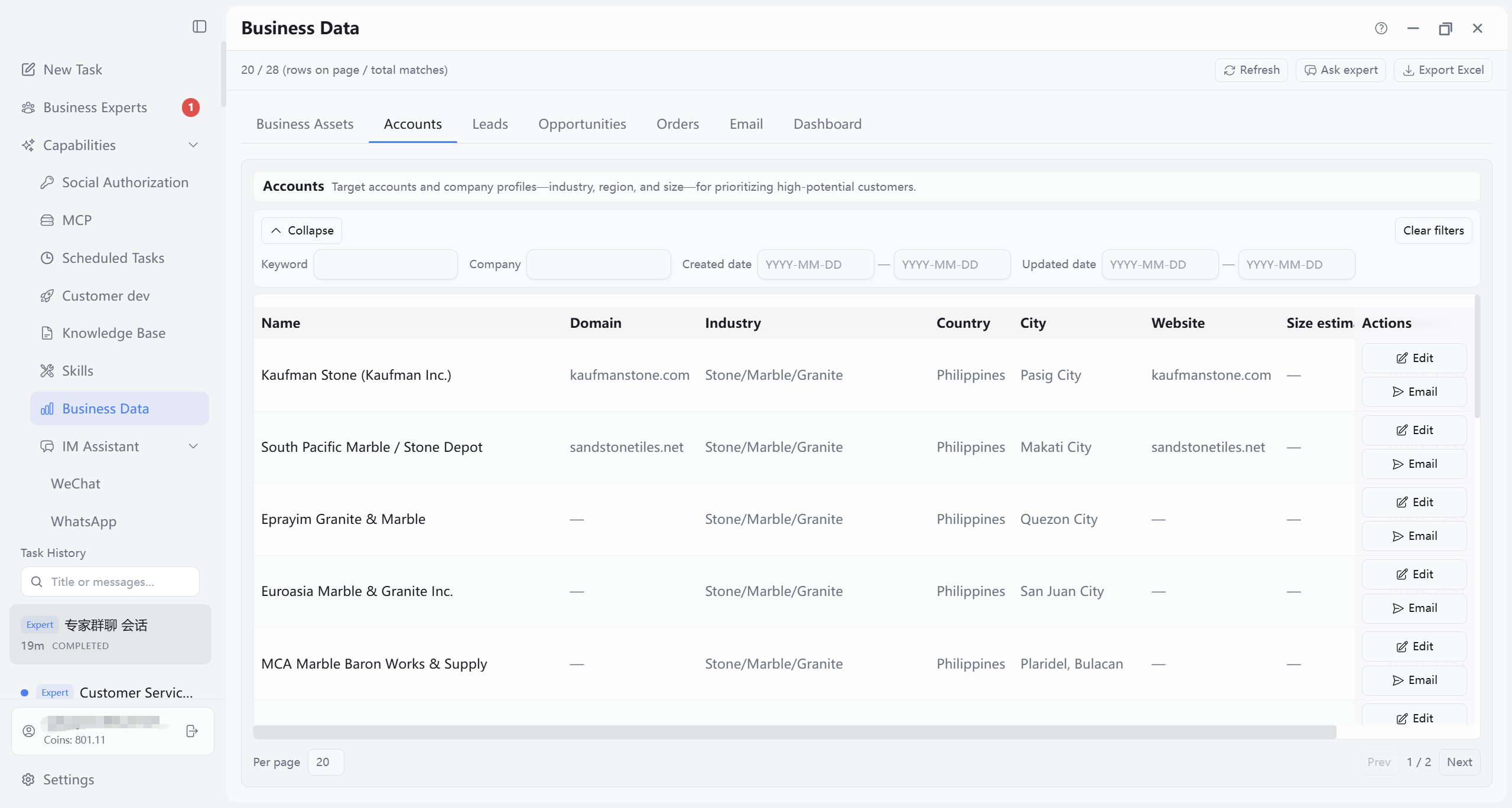Edit the Kaufman Stone account
The width and height of the screenshot is (1512, 808).
1415,358
